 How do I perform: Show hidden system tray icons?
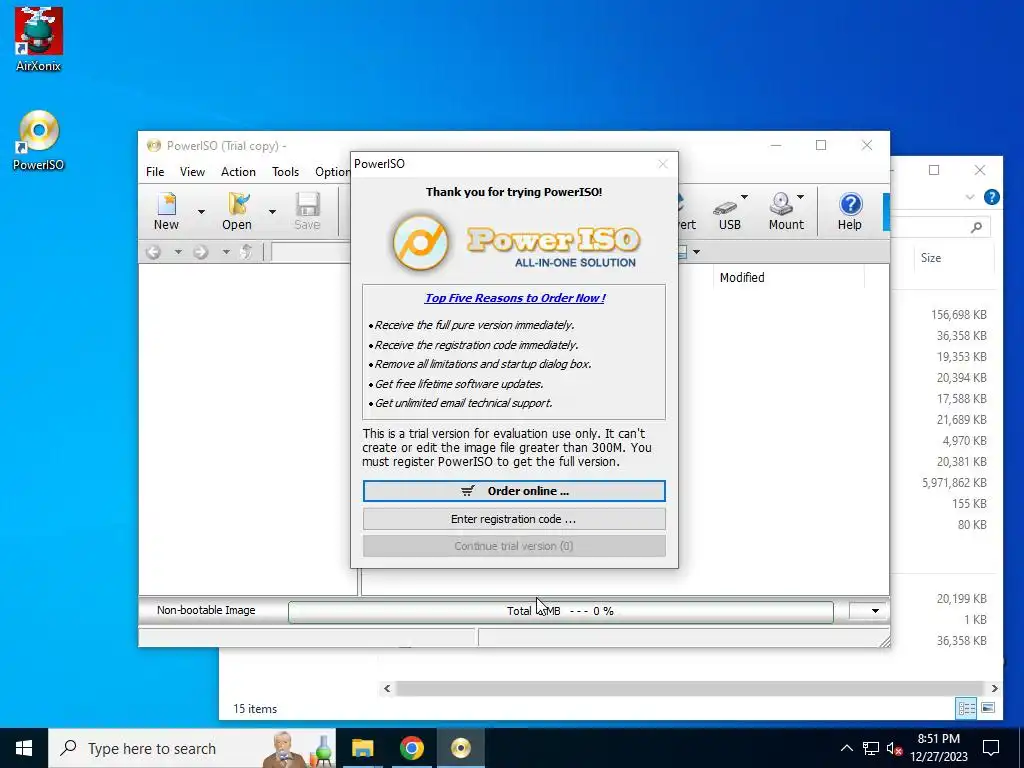pyautogui.click(x=846, y=748)
